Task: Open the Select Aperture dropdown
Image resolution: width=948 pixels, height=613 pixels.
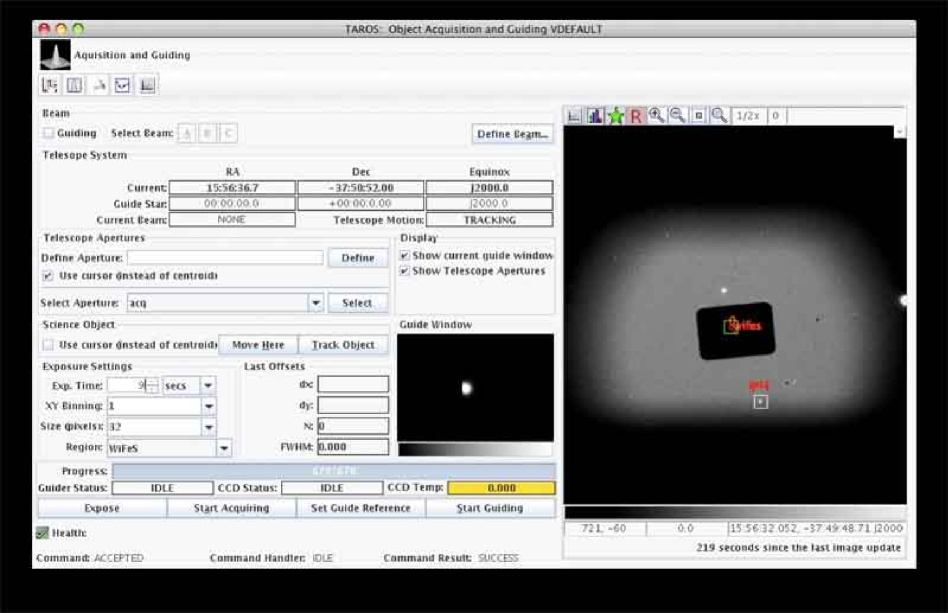Action: click(315, 303)
